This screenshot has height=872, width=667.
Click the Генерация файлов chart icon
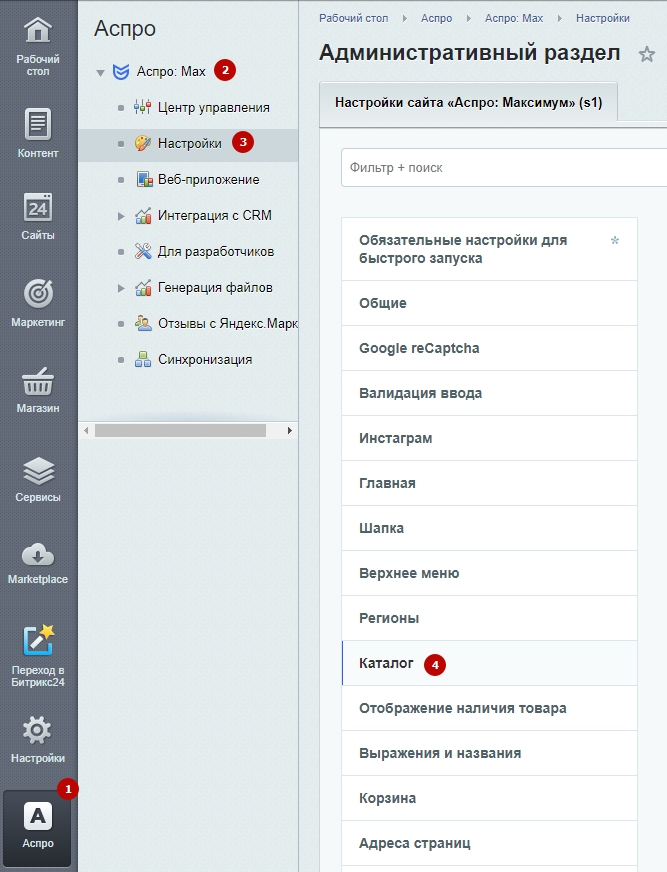point(143,288)
